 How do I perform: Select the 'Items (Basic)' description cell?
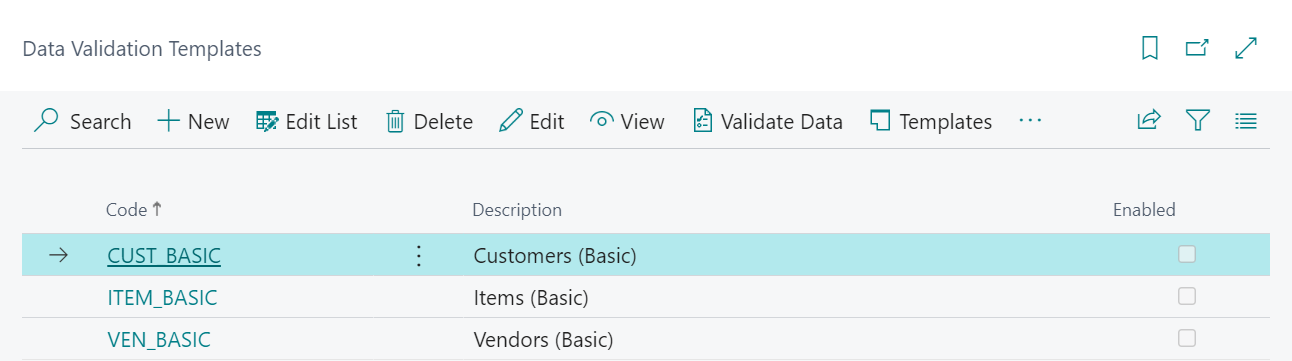(x=531, y=298)
